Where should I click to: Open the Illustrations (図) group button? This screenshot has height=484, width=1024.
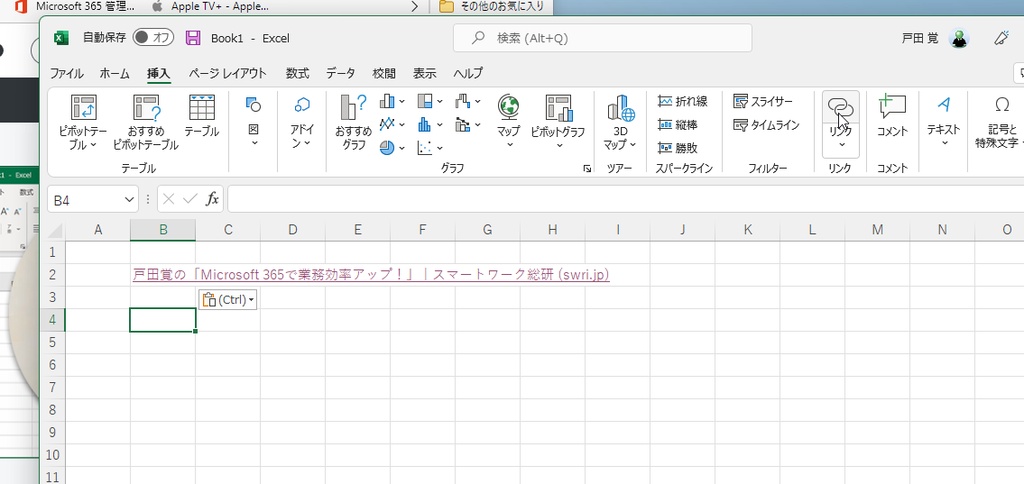pos(253,121)
